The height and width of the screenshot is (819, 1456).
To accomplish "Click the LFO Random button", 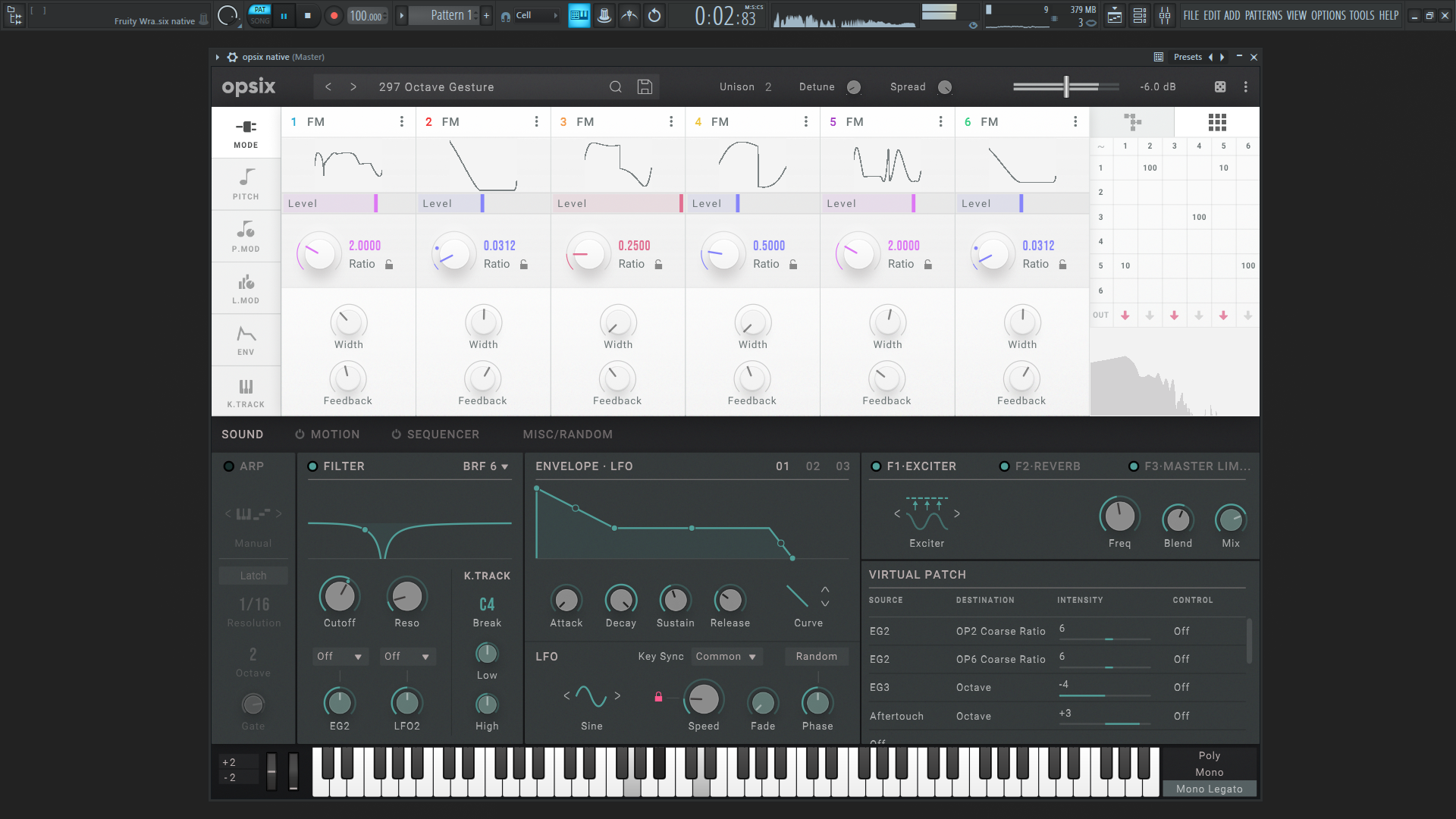I will [x=816, y=657].
